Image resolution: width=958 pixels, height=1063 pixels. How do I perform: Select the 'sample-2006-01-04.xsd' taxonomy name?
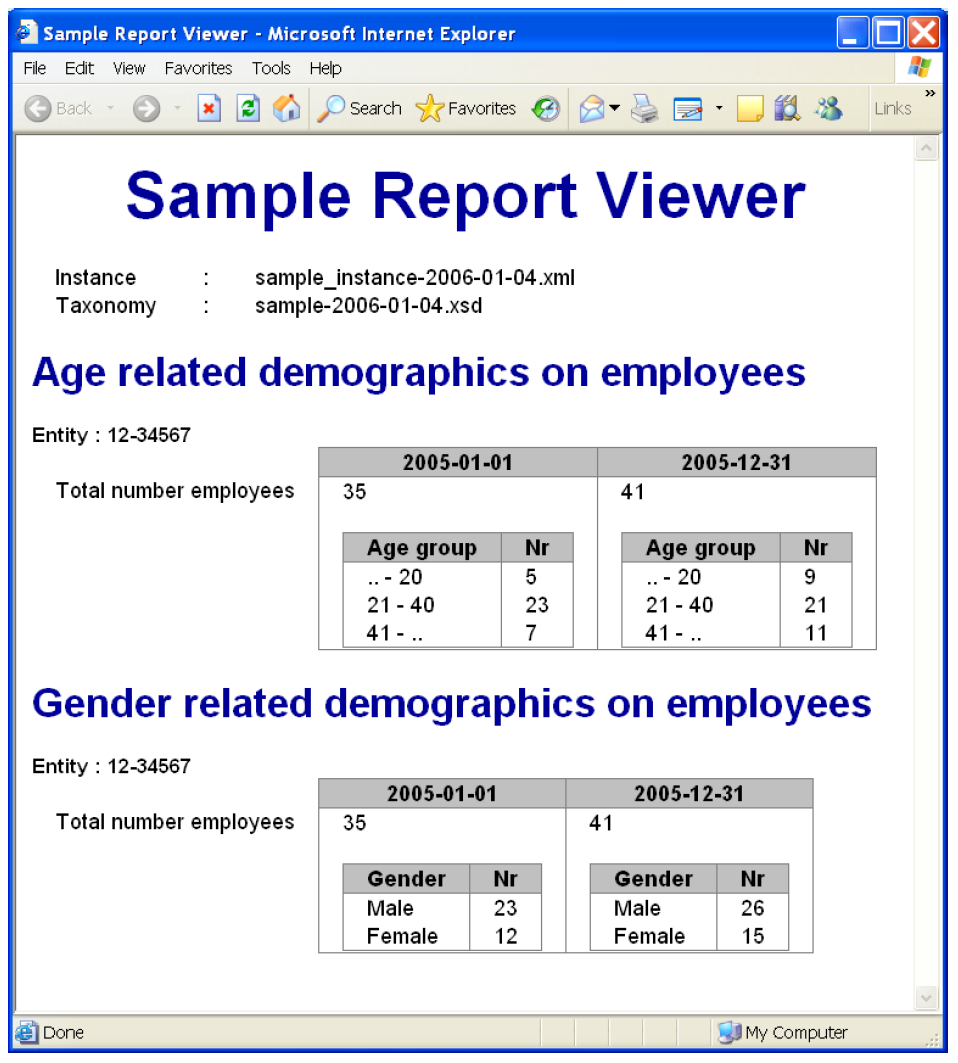369,306
